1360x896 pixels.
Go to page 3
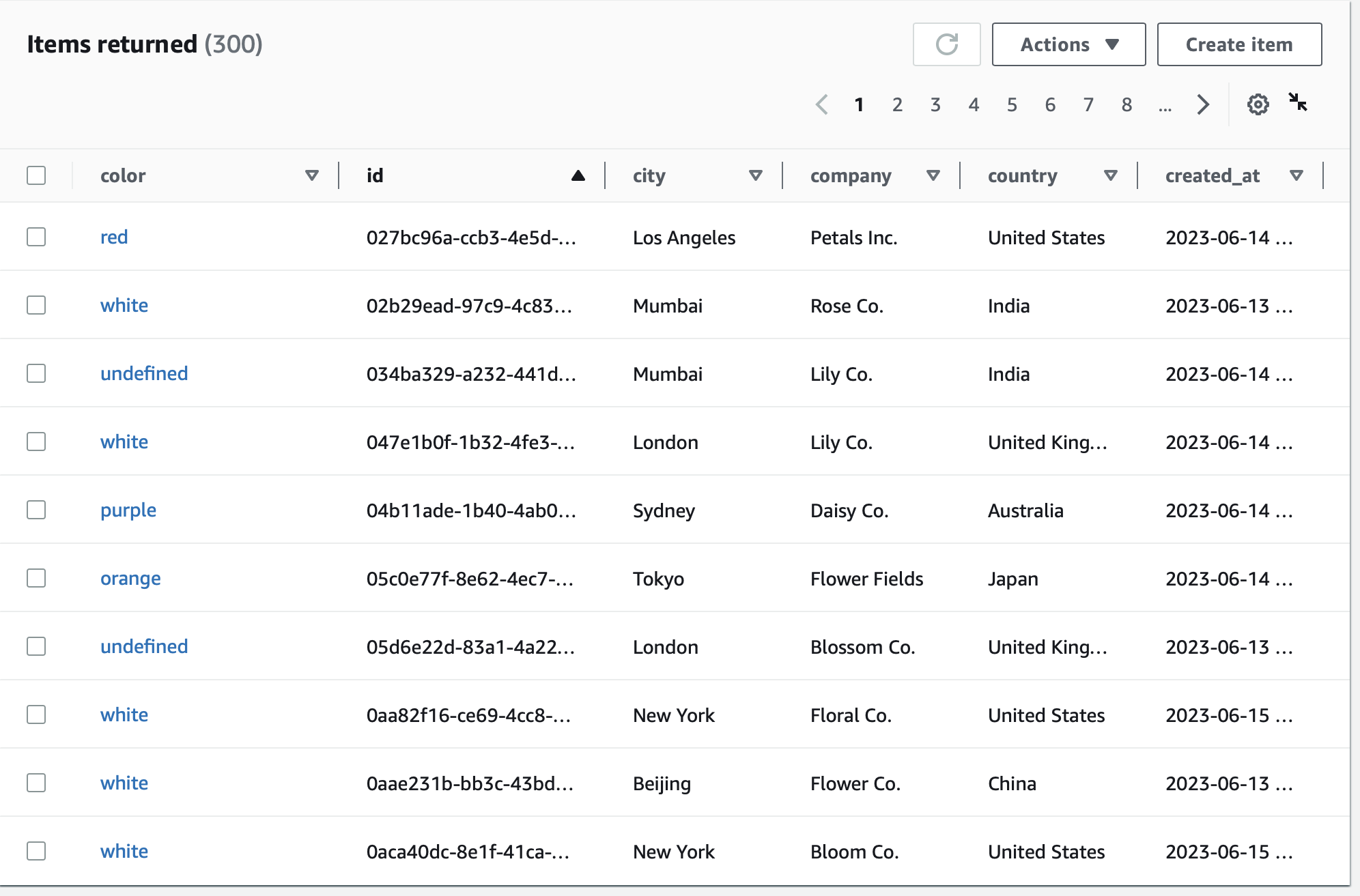935,104
